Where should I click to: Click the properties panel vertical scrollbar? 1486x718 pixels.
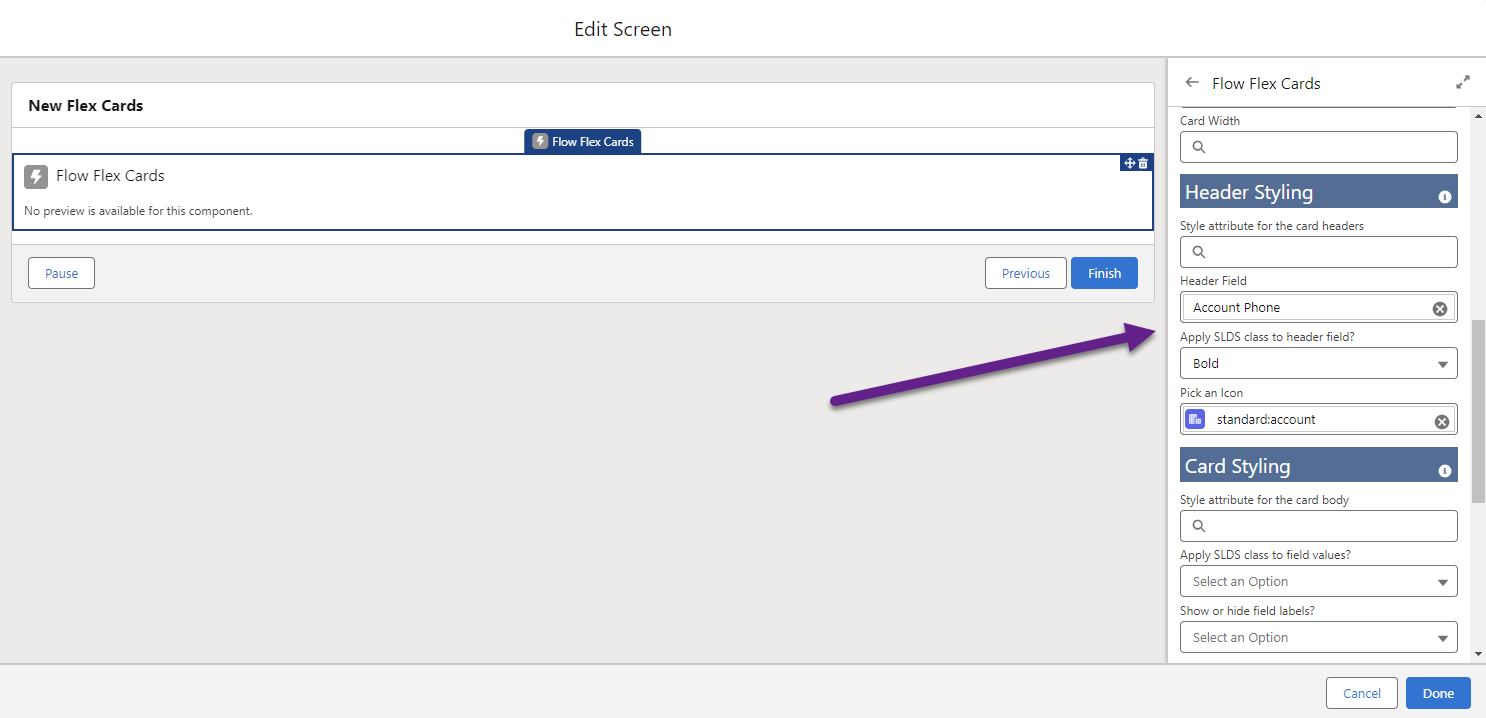pyautogui.click(x=1478, y=410)
